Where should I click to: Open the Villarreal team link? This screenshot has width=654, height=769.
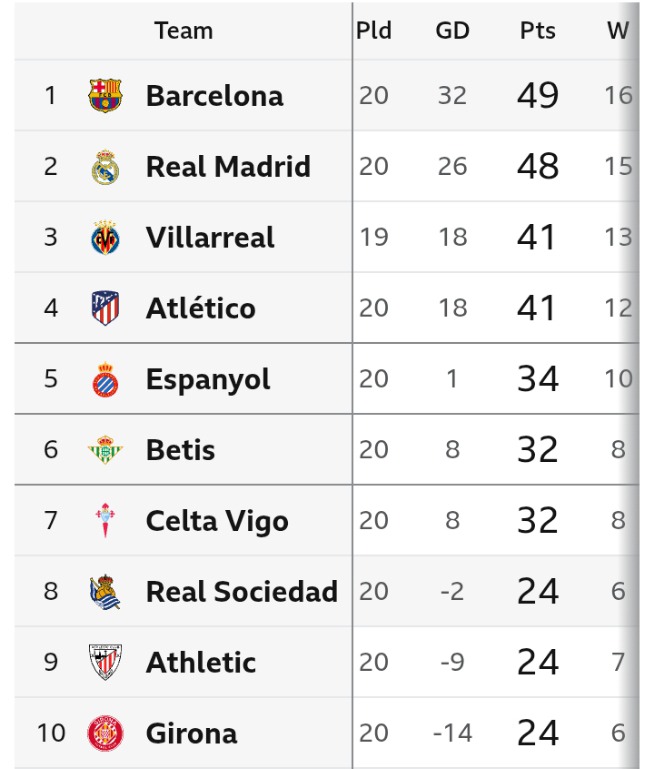pyautogui.click(x=210, y=238)
